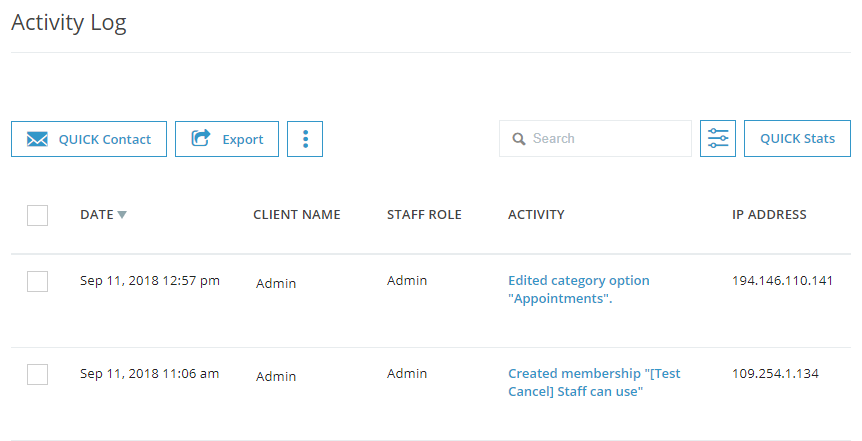The height and width of the screenshot is (441, 862).
Task: Click the QUICK Contact button label
Action: [x=104, y=140]
